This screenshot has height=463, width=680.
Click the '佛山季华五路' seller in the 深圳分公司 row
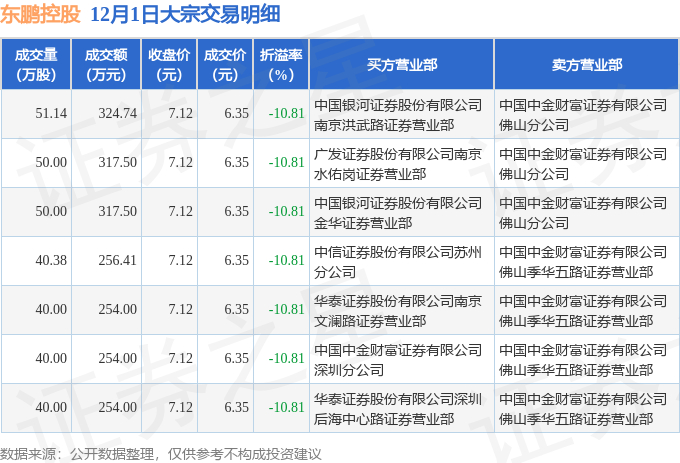point(583,360)
